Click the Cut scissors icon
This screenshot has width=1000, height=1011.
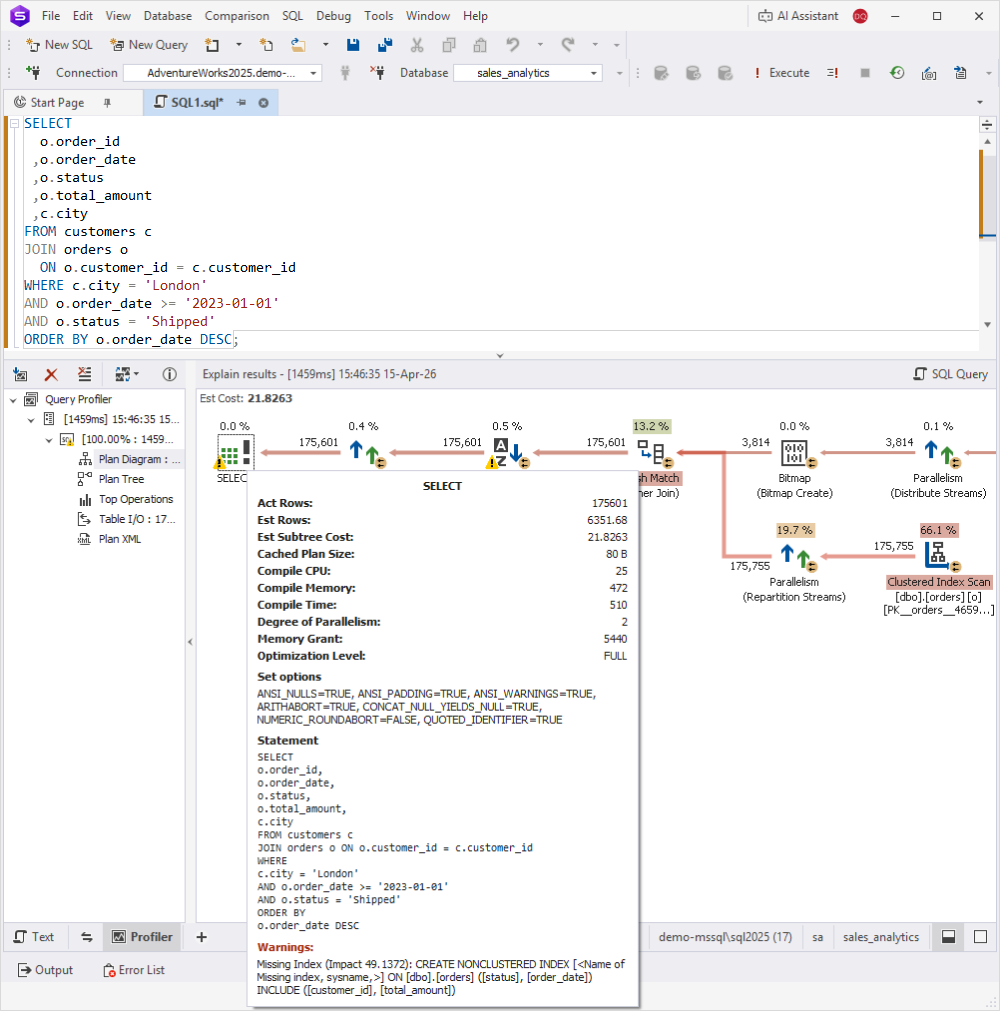coord(417,44)
